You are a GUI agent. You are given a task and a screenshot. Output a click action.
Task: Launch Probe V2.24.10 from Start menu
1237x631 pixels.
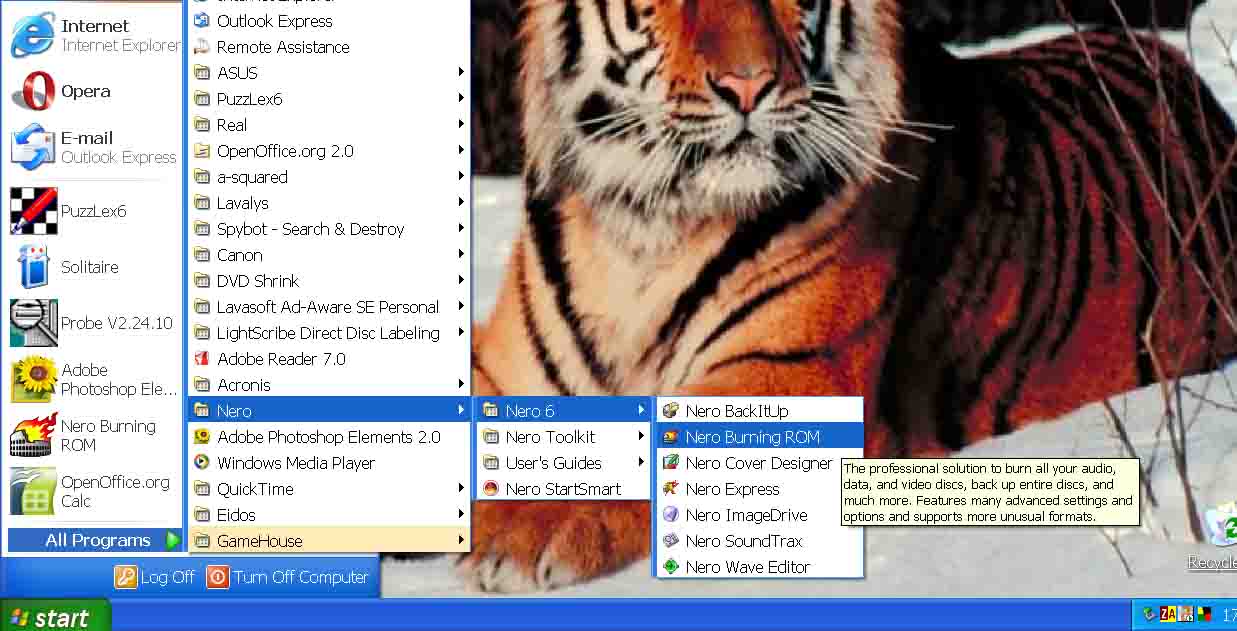click(x=95, y=323)
